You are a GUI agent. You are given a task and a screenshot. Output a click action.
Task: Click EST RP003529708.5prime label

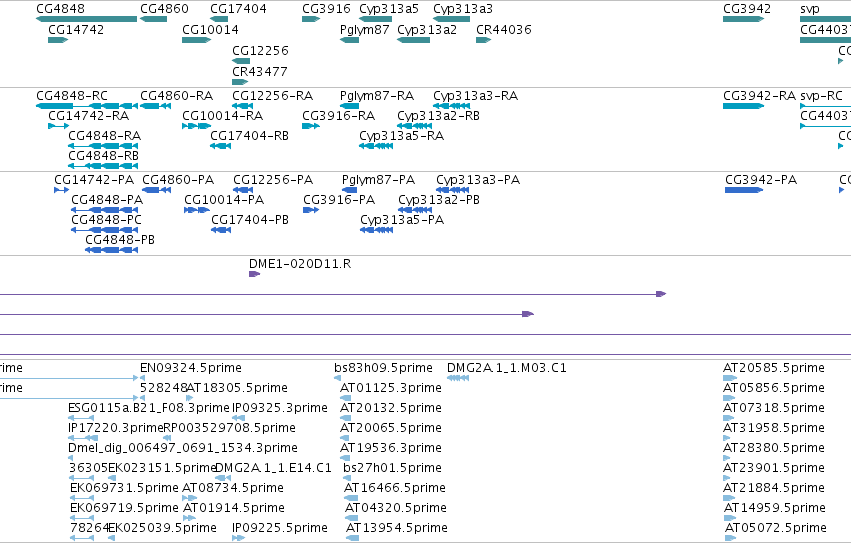pyautogui.click(x=230, y=428)
